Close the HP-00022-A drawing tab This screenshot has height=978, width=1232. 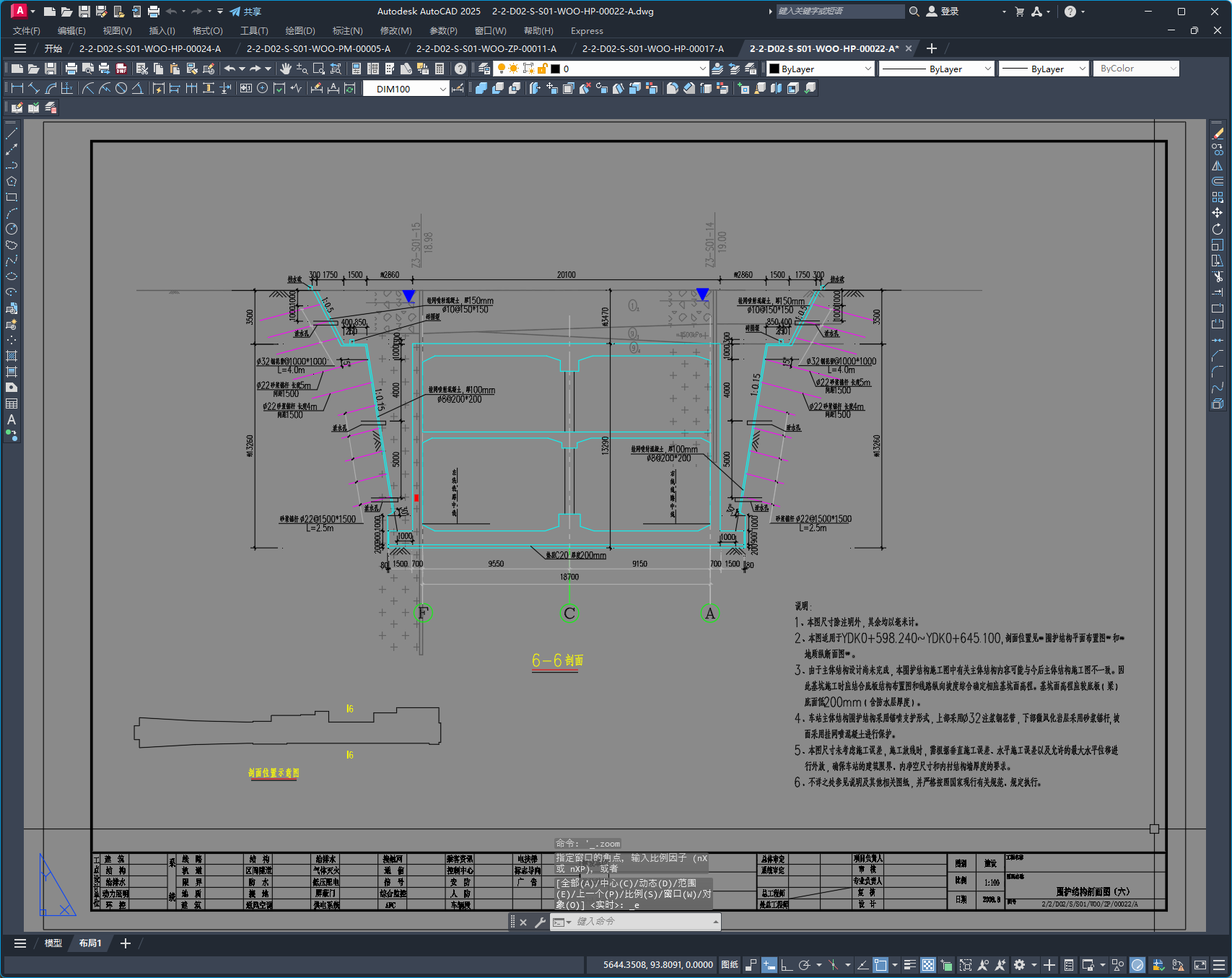tap(909, 49)
